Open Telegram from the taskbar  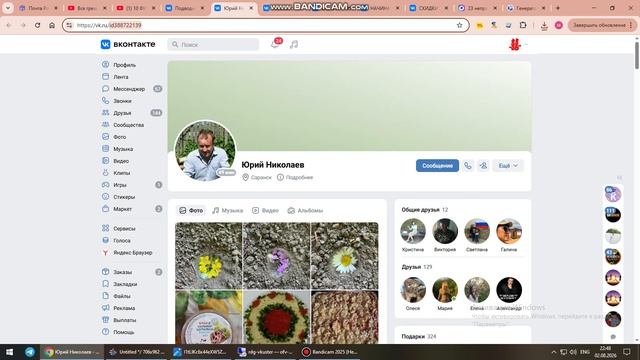[x=30, y=352]
